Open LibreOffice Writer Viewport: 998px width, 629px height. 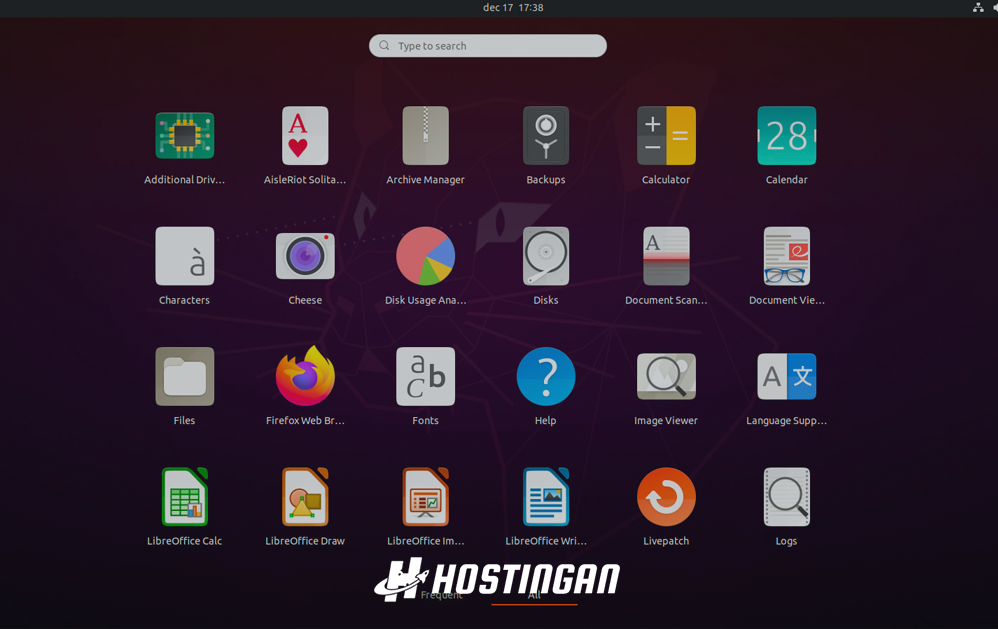pos(545,497)
